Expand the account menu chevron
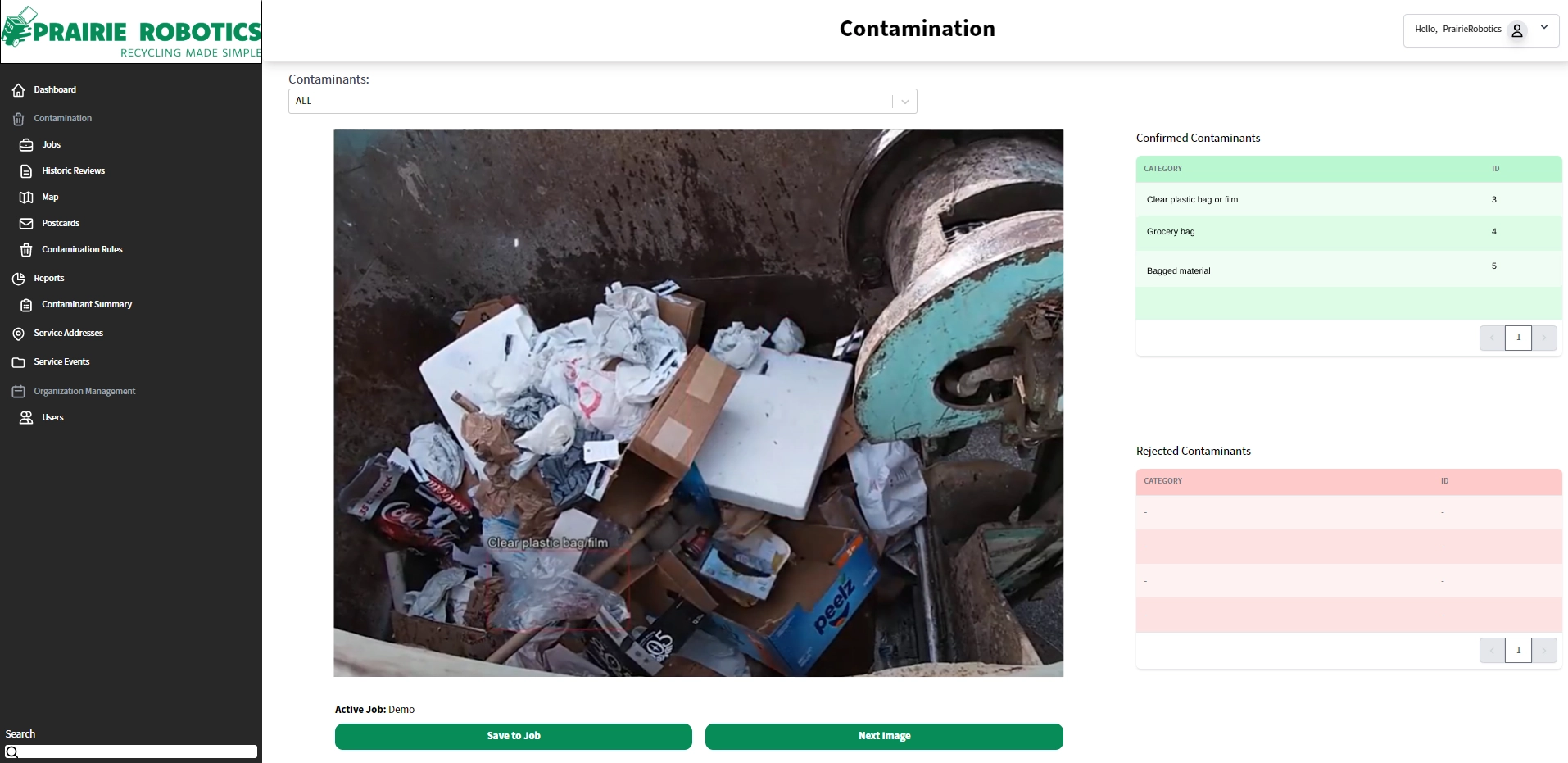Viewport: 1568px width, 763px height. 1544,27
